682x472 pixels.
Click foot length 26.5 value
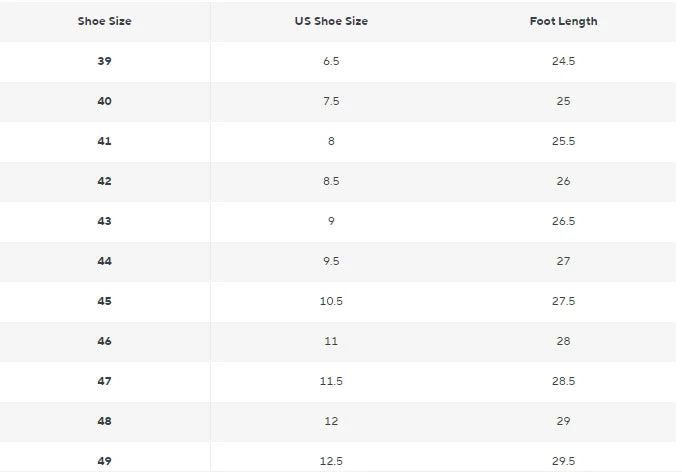coord(563,221)
